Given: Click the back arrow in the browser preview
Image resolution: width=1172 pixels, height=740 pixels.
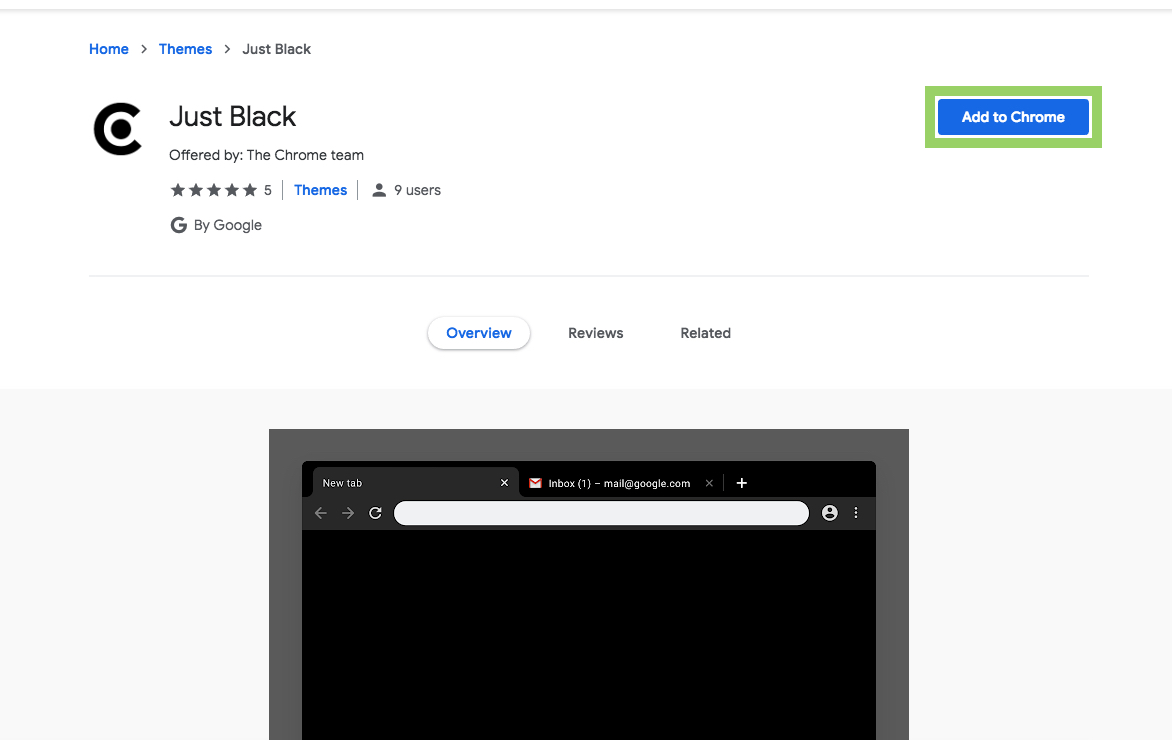Looking at the screenshot, I should point(320,512).
